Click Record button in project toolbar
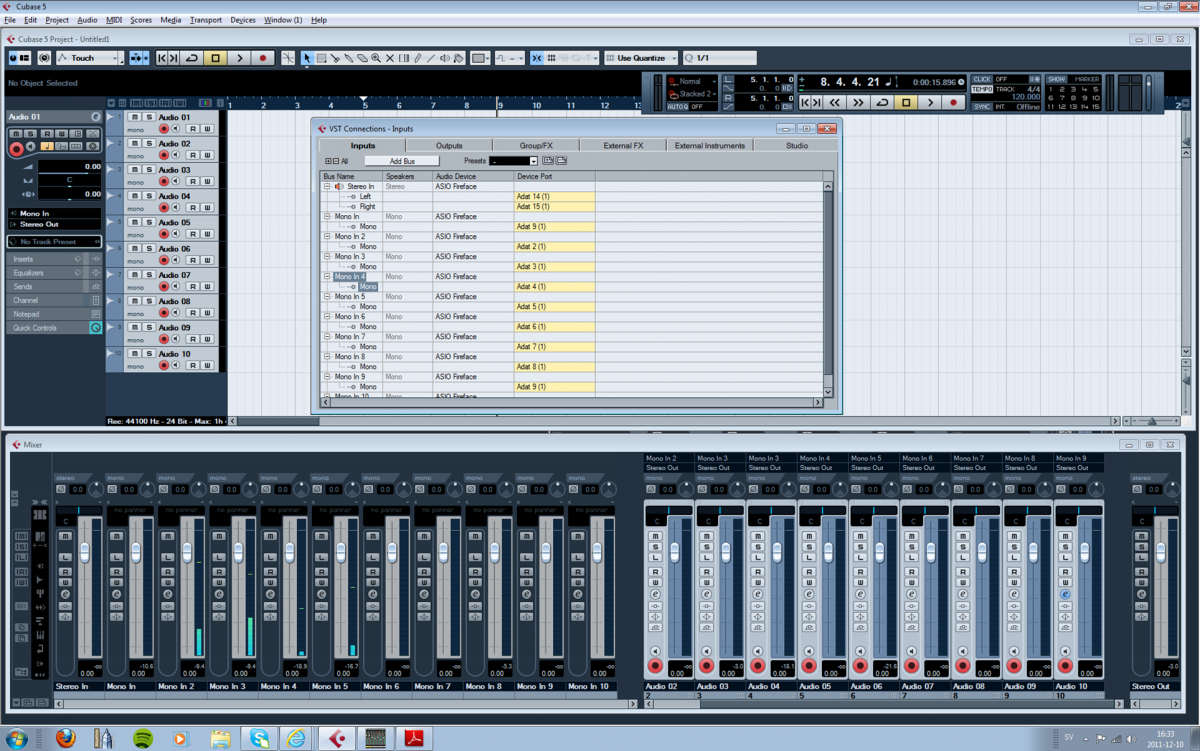This screenshot has height=751, width=1200. [263, 58]
